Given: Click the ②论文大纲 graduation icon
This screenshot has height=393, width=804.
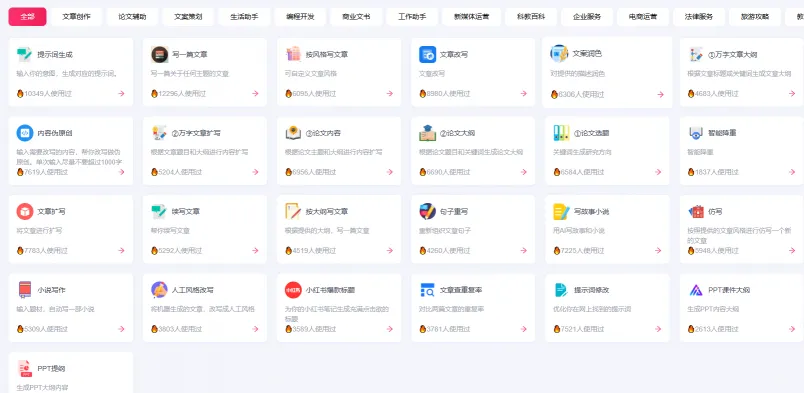Looking at the screenshot, I should (428, 133).
